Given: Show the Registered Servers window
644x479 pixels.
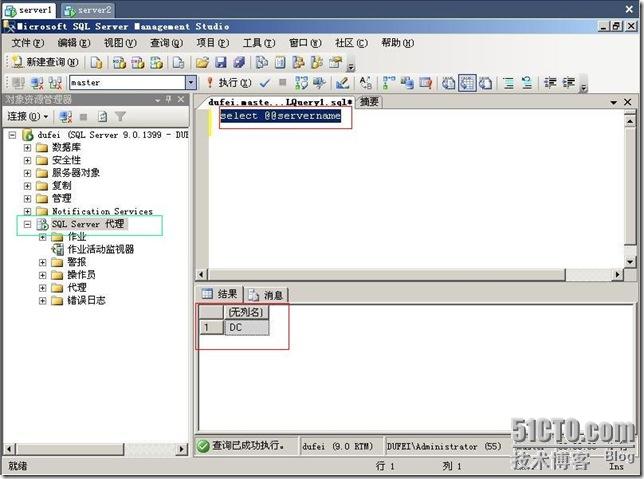Looking at the screenshot, I should pyautogui.click(x=262, y=62).
